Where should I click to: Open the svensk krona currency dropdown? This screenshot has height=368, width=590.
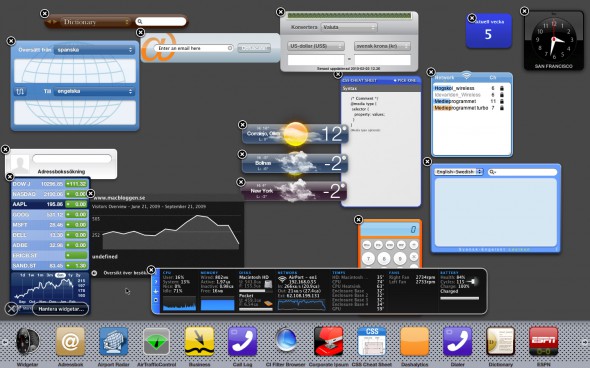pyautogui.click(x=382, y=46)
